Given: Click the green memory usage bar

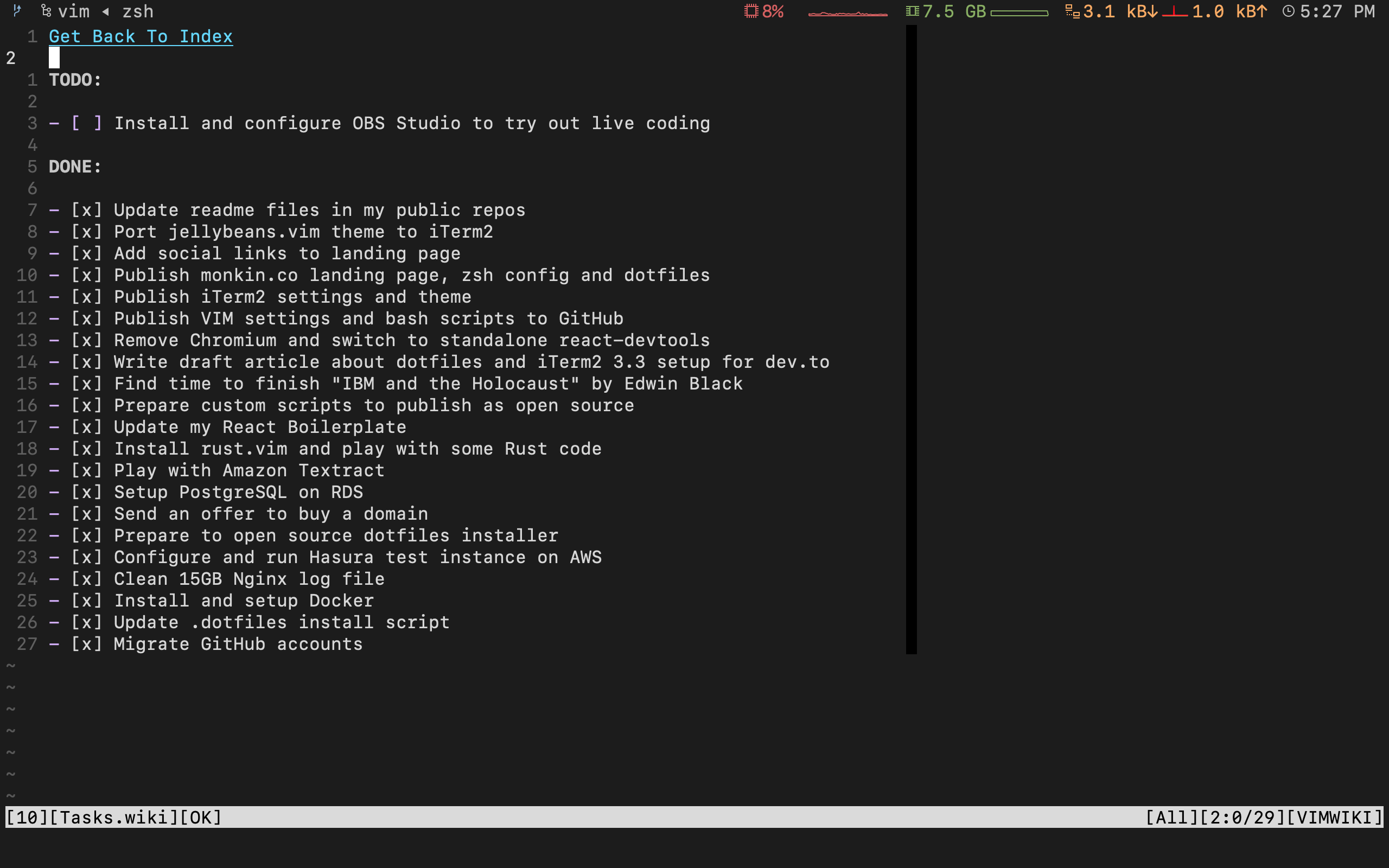Looking at the screenshot, I should coord(1020,12).
